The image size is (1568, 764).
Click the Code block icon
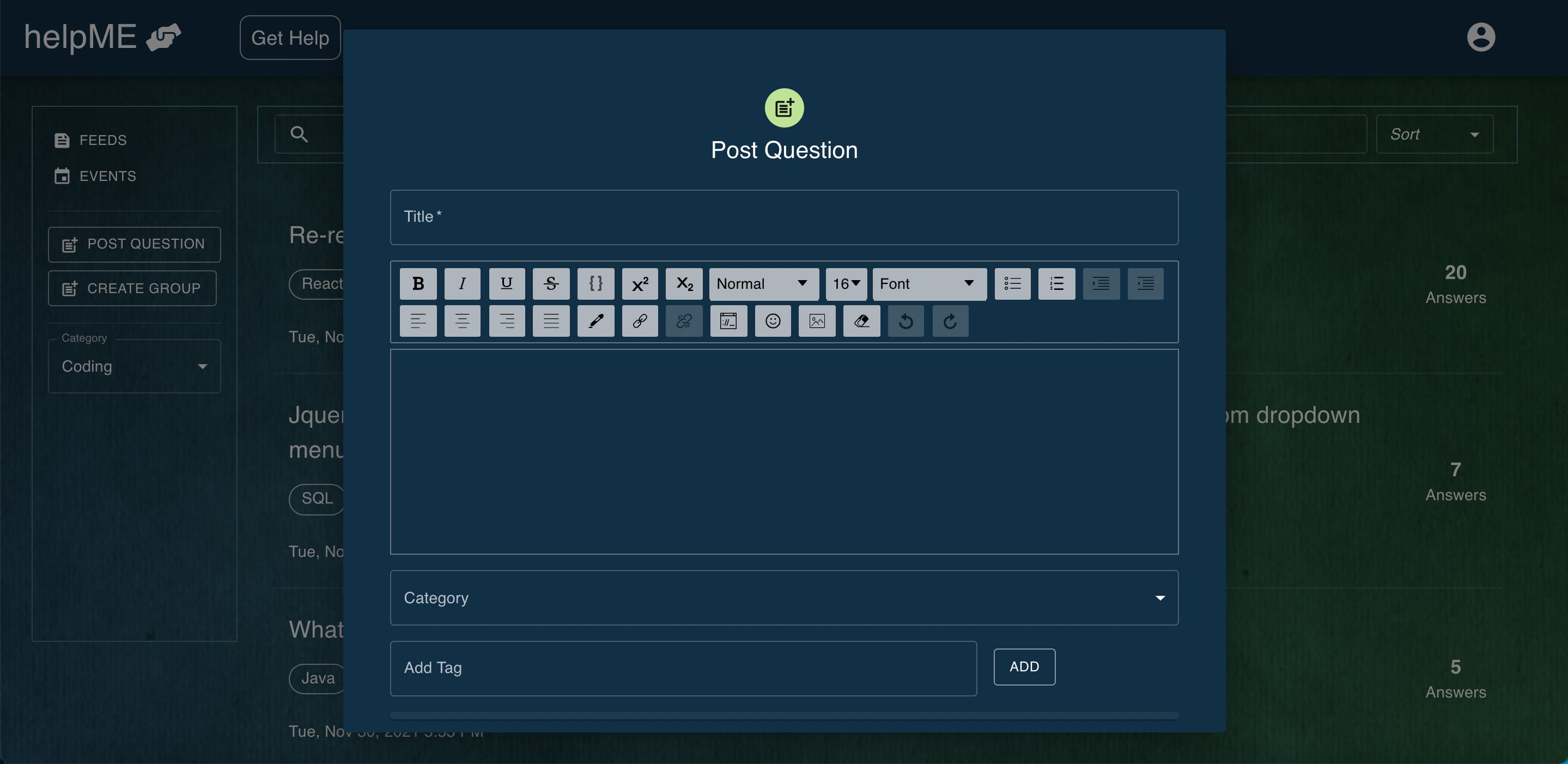coord(595,284)
